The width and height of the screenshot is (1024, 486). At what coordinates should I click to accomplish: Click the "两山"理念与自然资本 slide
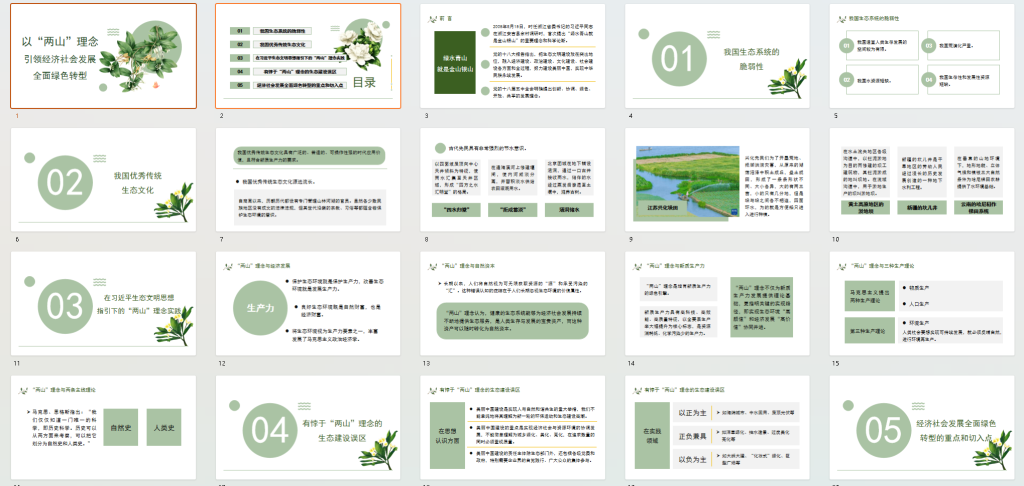(x=513, y=304)
